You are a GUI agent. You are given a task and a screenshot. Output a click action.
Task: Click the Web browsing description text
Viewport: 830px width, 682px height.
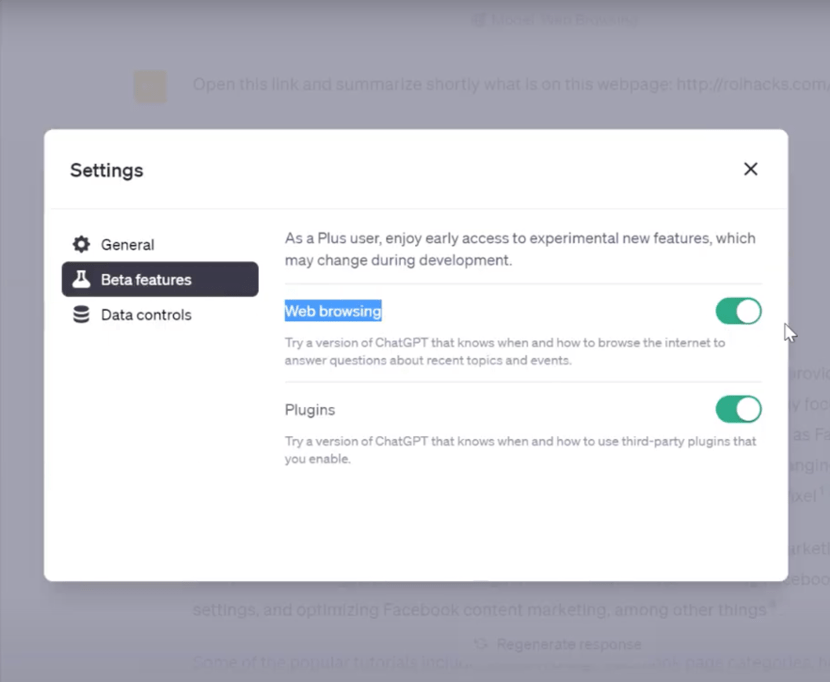(504, 352)
